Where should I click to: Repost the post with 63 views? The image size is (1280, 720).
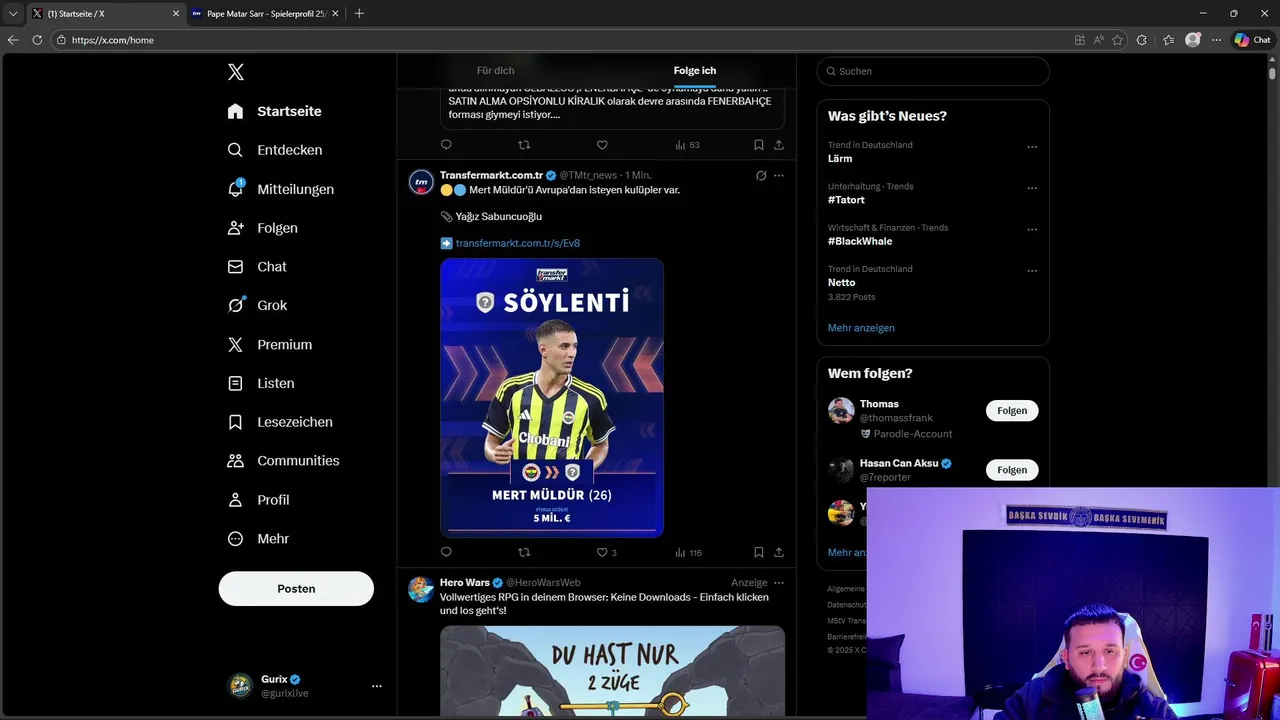click(x=524, y=145)
